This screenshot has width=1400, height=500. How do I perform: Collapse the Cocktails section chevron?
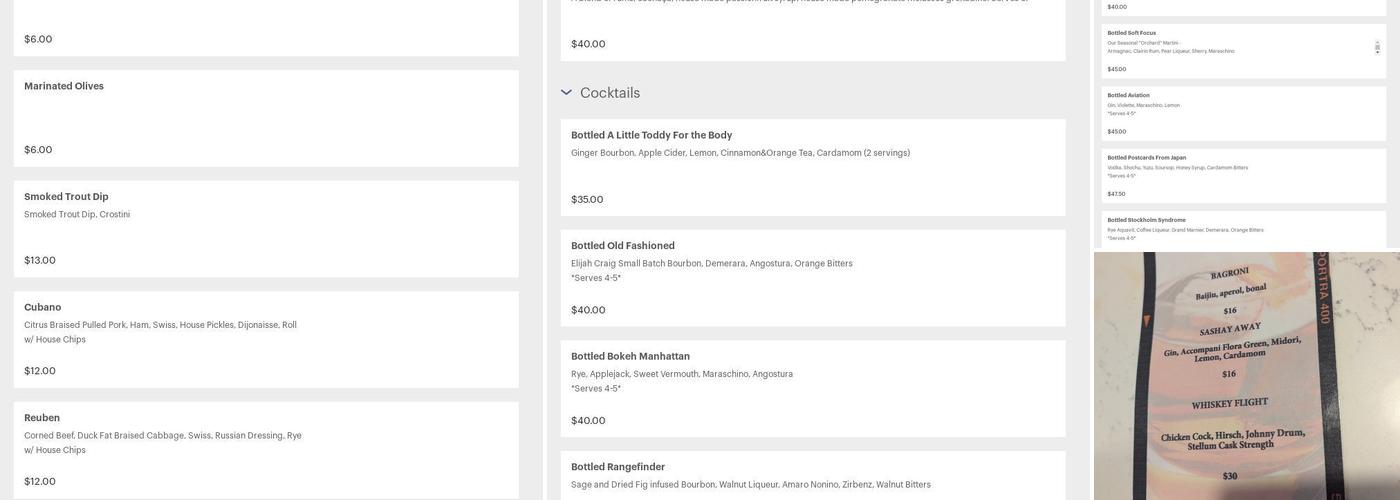tap(566, 93)
